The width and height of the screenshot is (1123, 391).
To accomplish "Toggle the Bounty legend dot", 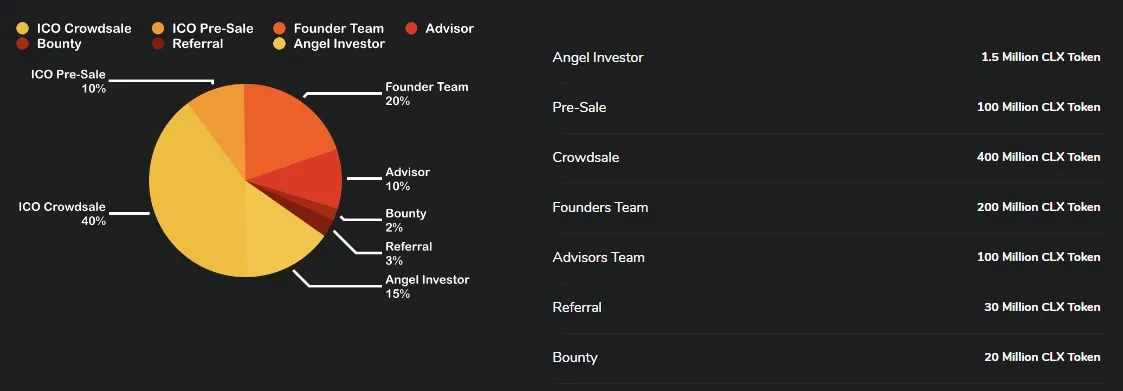I will pyautogui.click(x=22, y=44).
